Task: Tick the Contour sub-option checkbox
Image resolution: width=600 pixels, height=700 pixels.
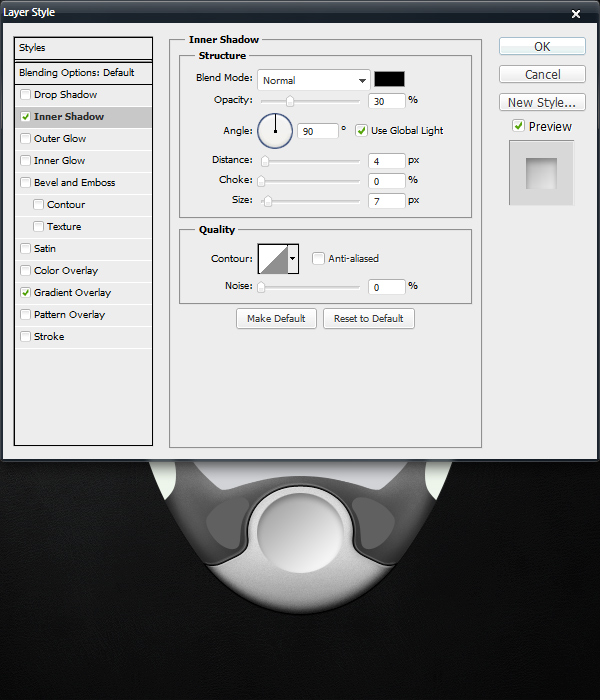Action: click(38, 204)
